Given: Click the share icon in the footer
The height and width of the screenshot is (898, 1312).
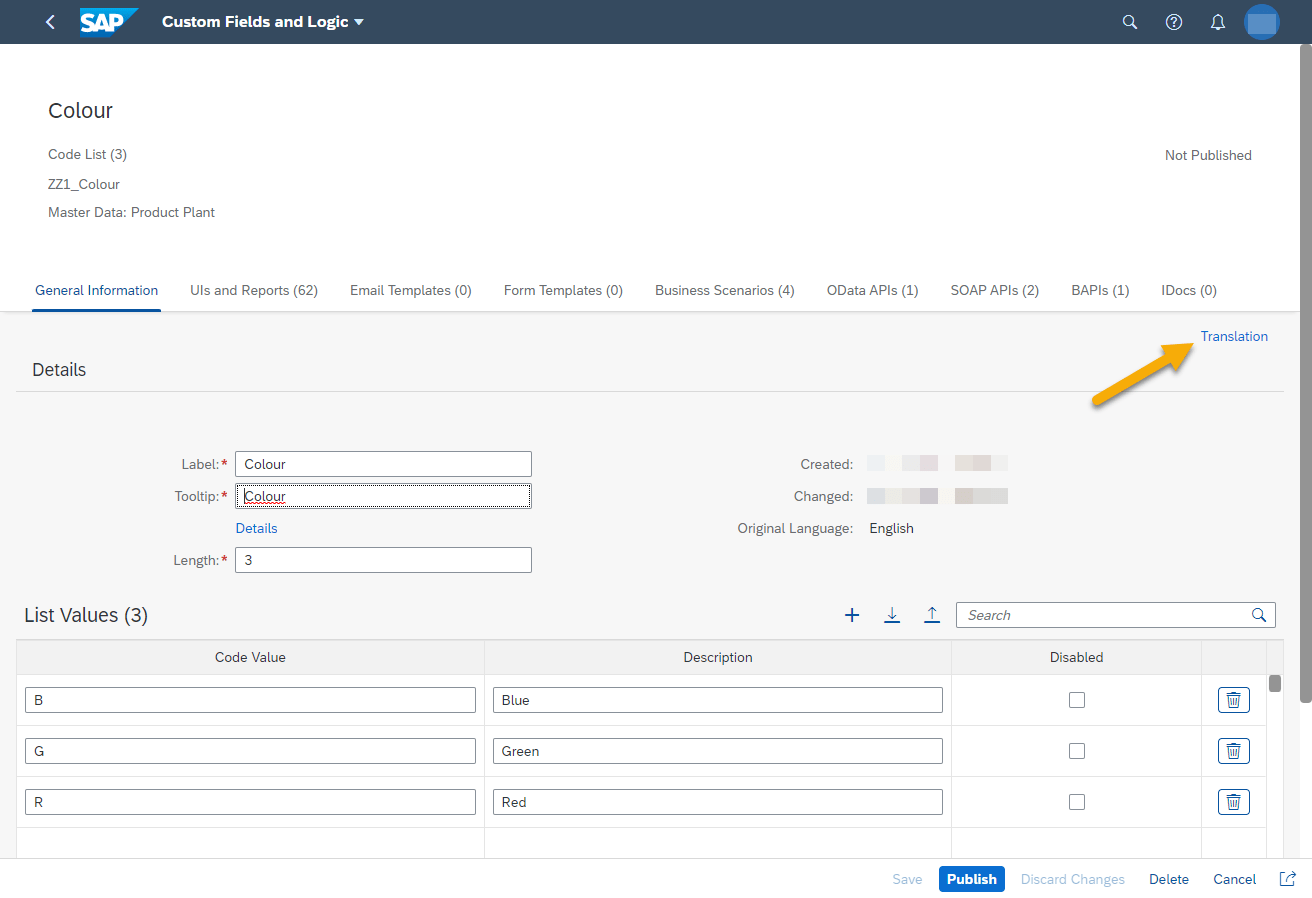Looking at the screenshot, I should [1288, 879].
